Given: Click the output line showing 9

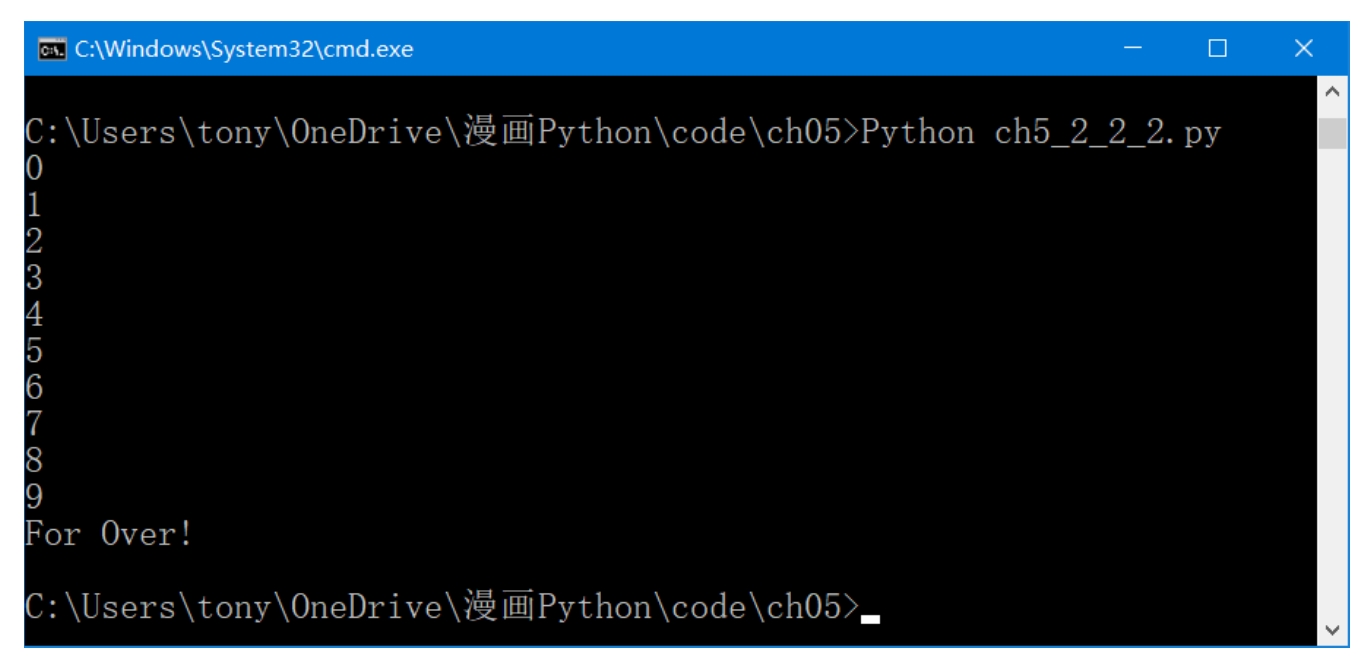Looking at the screenshot, I should coord(35,497).
